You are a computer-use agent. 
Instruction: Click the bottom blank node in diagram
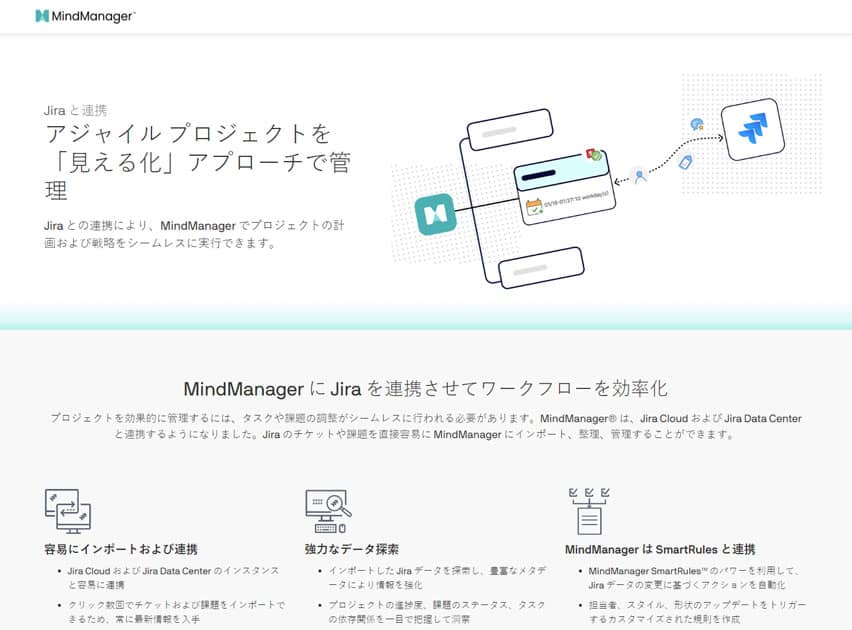540,268
